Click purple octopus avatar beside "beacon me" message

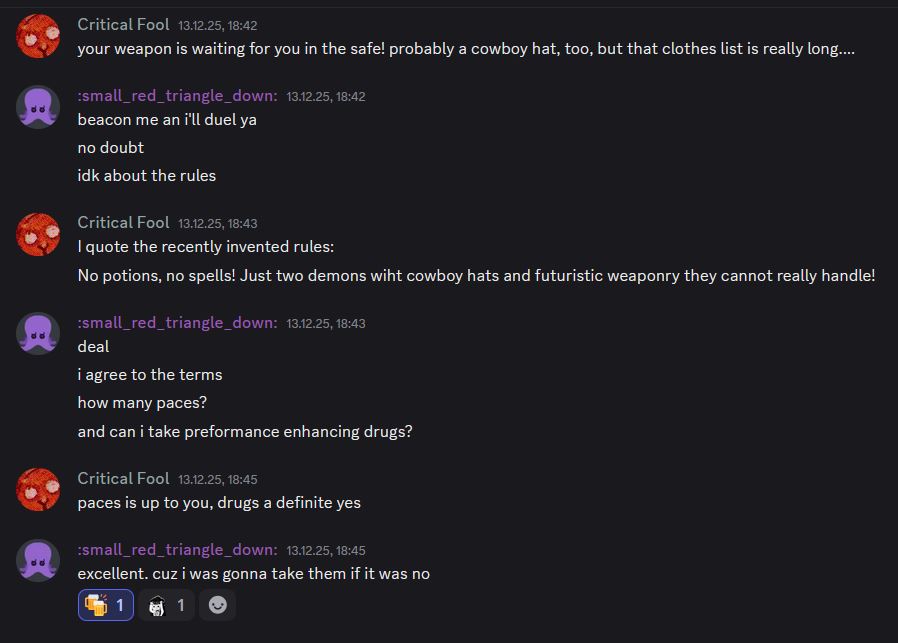[38, 107]
